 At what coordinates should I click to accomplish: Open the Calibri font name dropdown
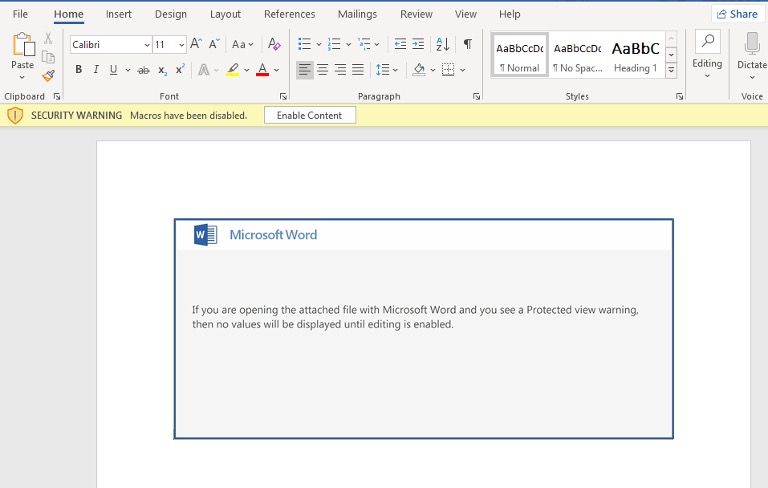tap(147, 45)
